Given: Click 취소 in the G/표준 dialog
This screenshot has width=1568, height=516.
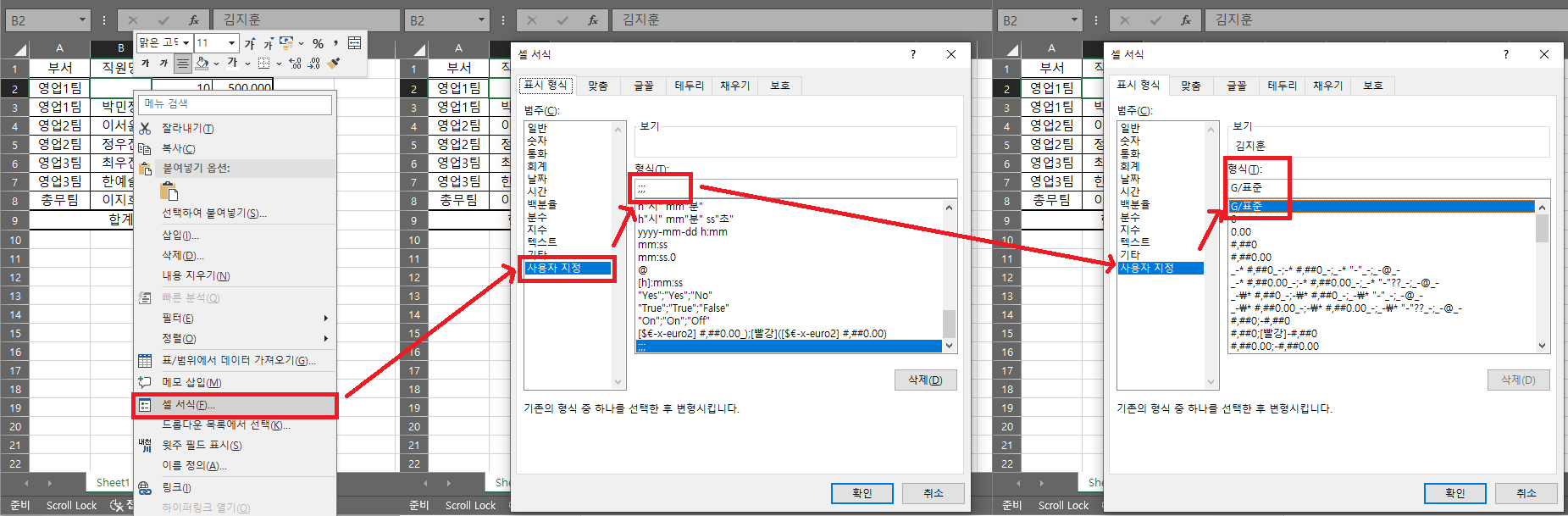Looking at the screenshot, I should 1526,493.
